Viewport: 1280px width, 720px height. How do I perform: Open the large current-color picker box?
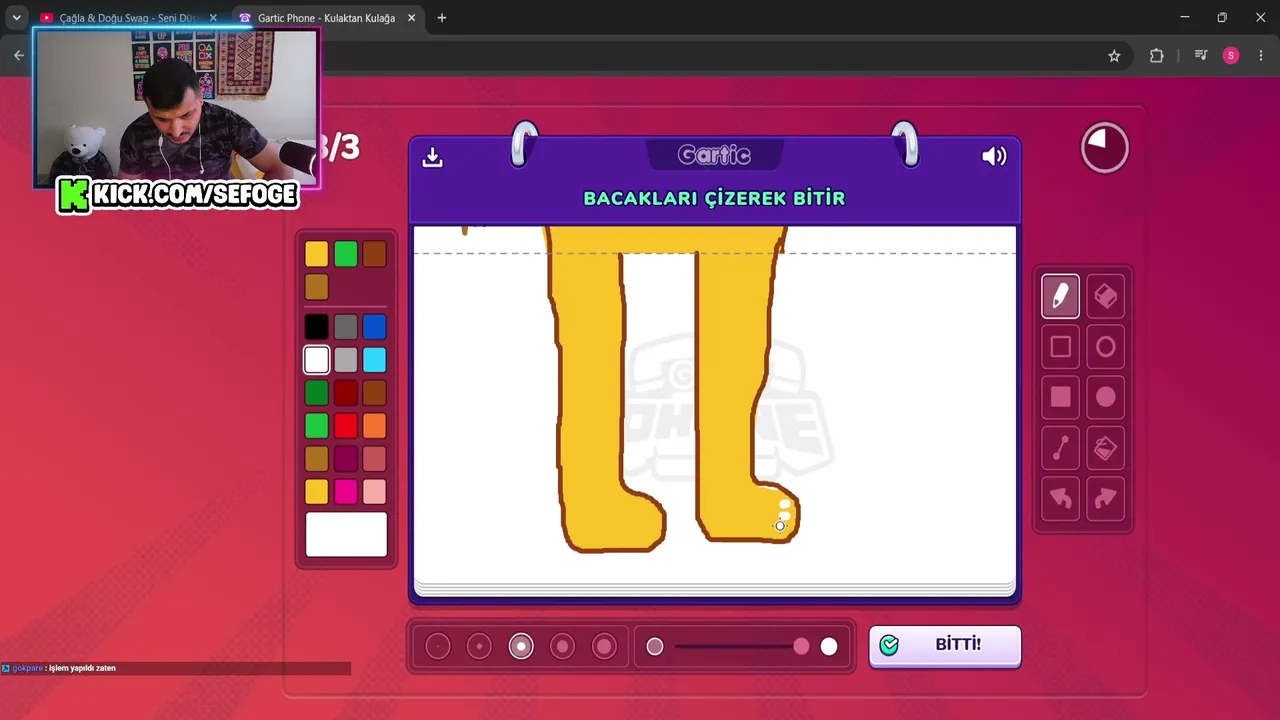tap(346, 534)
